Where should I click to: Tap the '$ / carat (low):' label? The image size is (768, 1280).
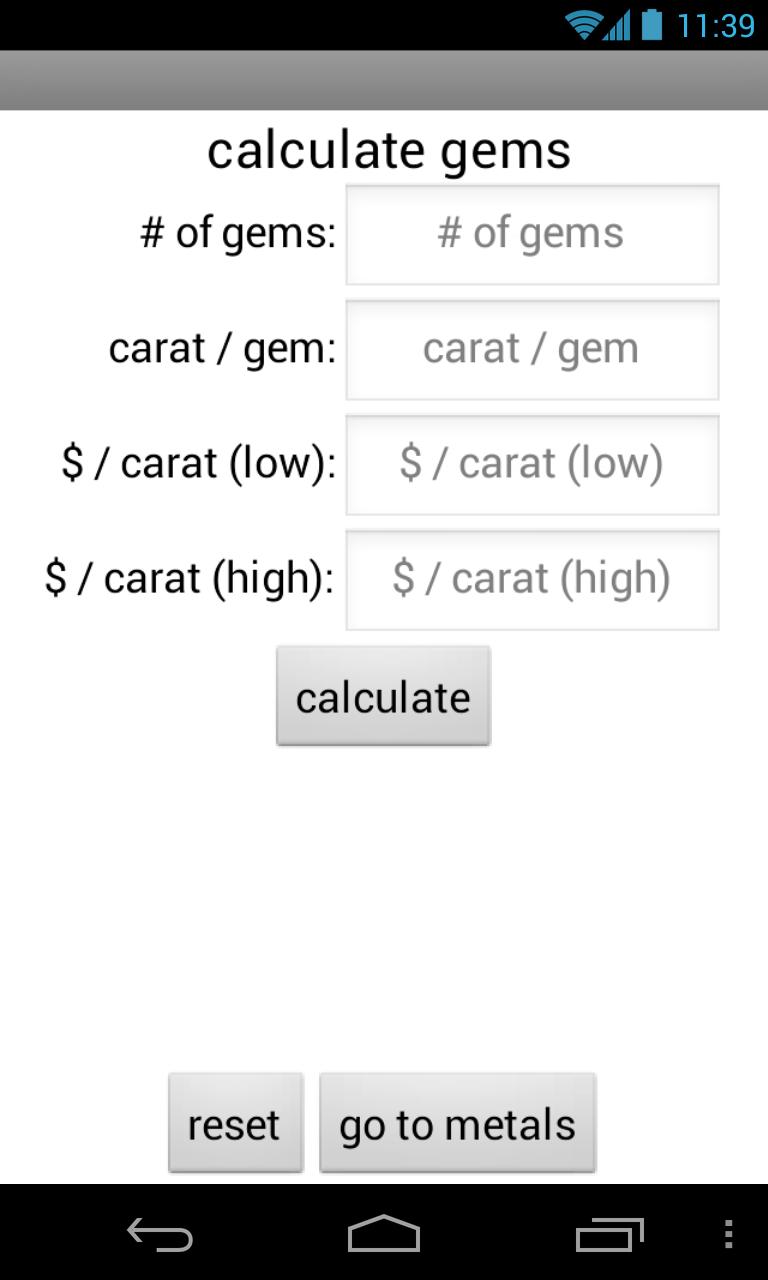(x=199, y=464)
